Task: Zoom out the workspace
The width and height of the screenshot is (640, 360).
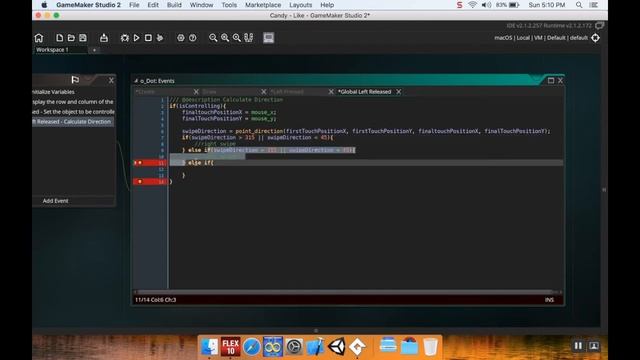Action: [x=213, y=38]
